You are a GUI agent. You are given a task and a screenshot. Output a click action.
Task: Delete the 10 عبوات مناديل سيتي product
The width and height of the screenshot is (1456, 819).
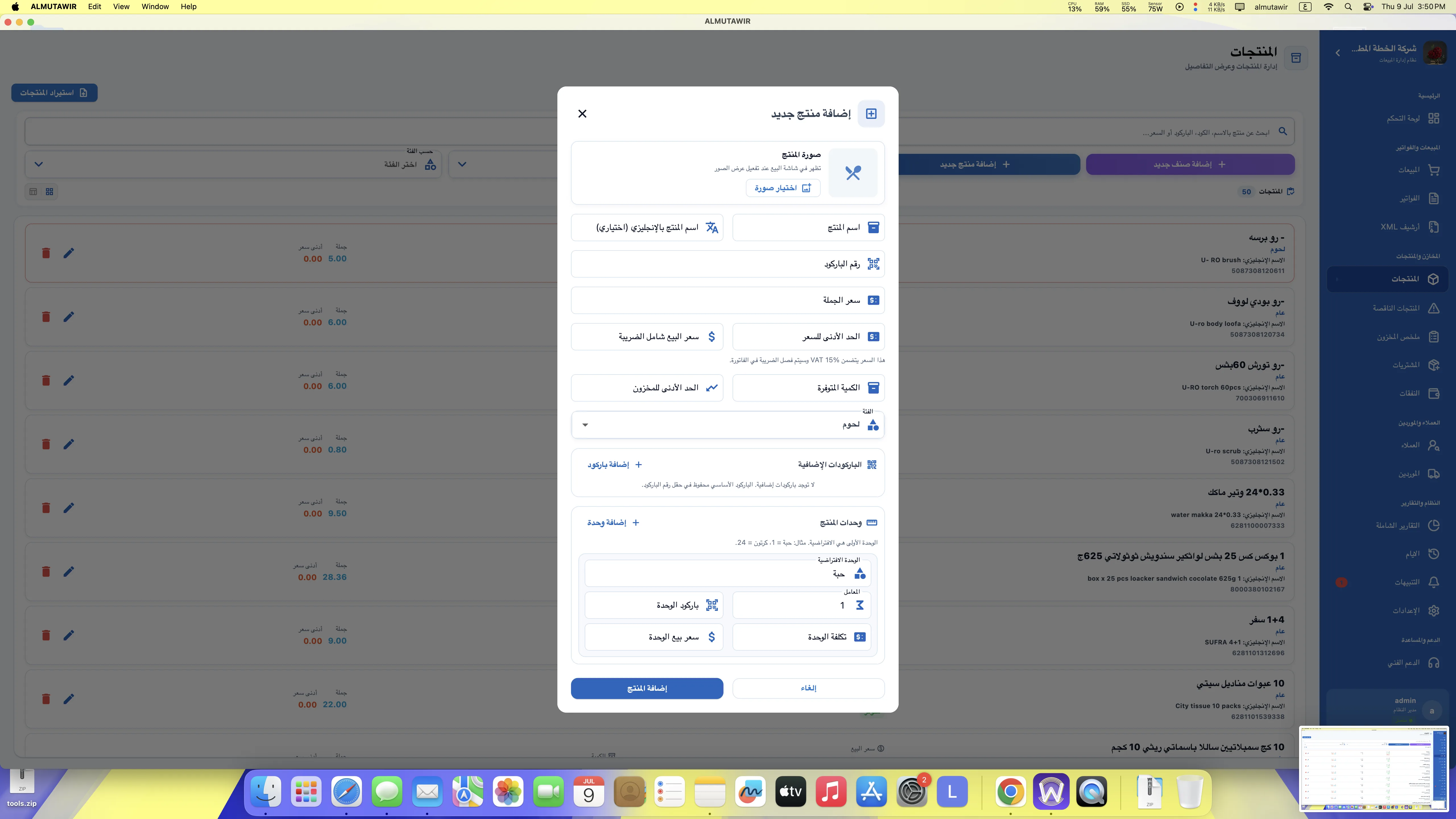point(46,699)
